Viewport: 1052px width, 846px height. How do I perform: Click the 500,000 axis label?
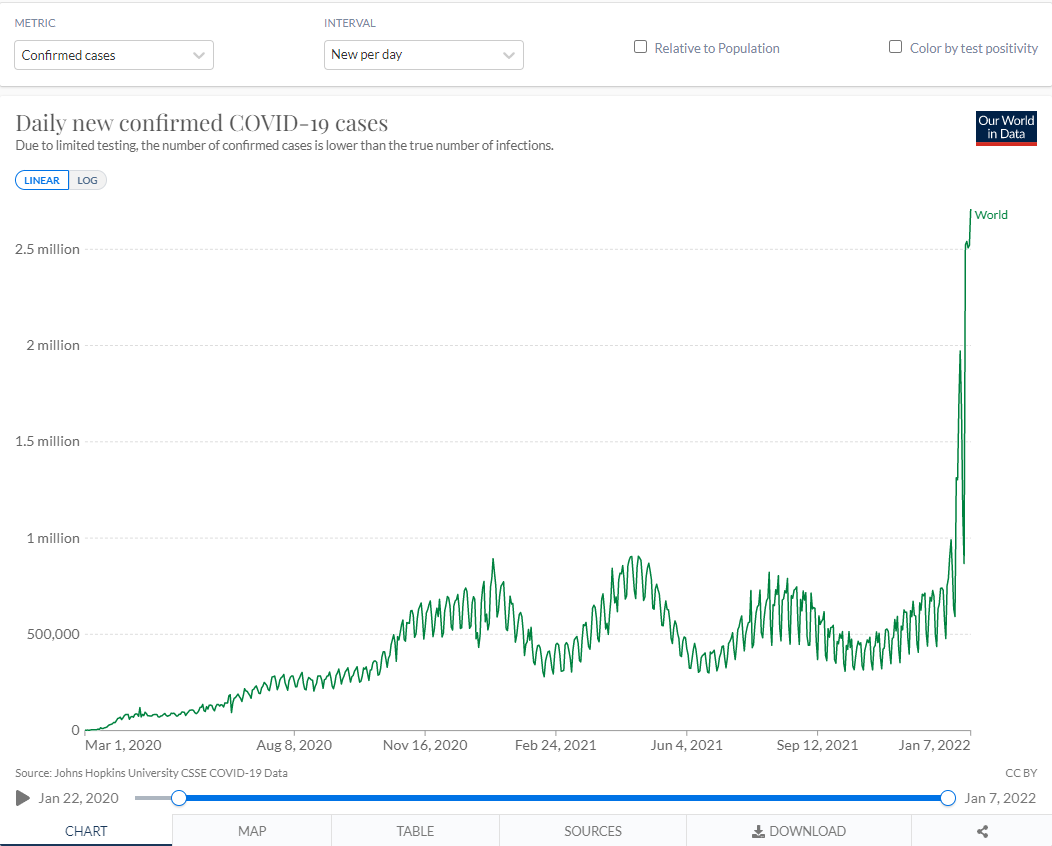53,634
